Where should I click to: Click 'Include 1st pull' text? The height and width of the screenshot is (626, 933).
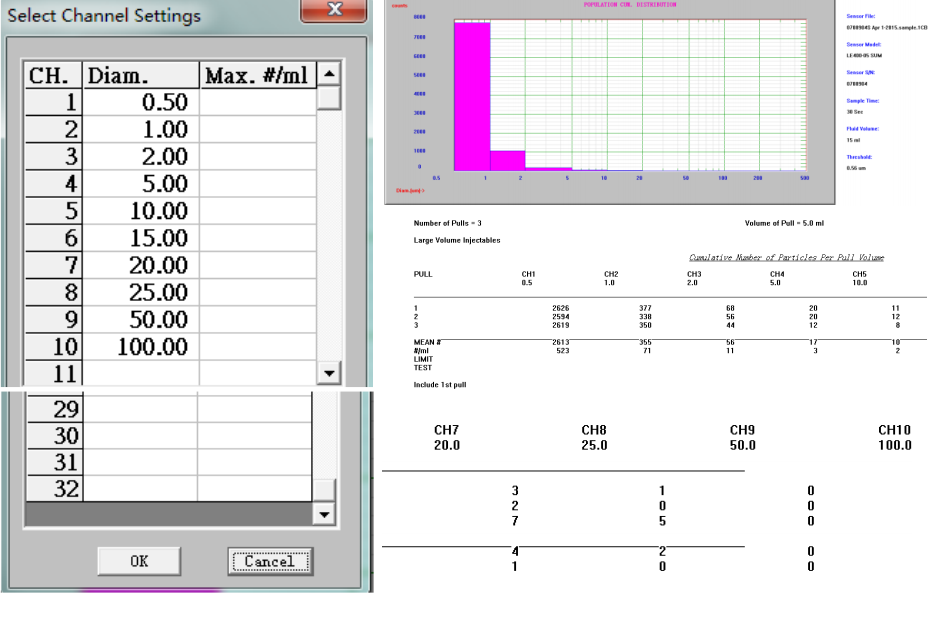[x=440, y=385]
